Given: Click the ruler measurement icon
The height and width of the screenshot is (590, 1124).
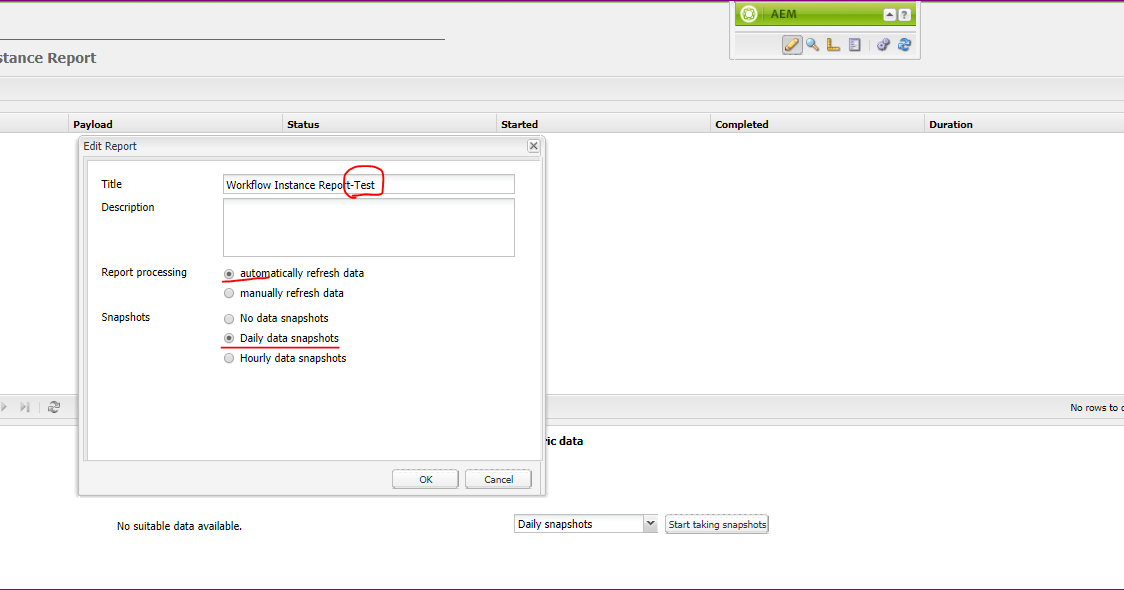Looking at the screenshot, I should (x=833, y=45).
